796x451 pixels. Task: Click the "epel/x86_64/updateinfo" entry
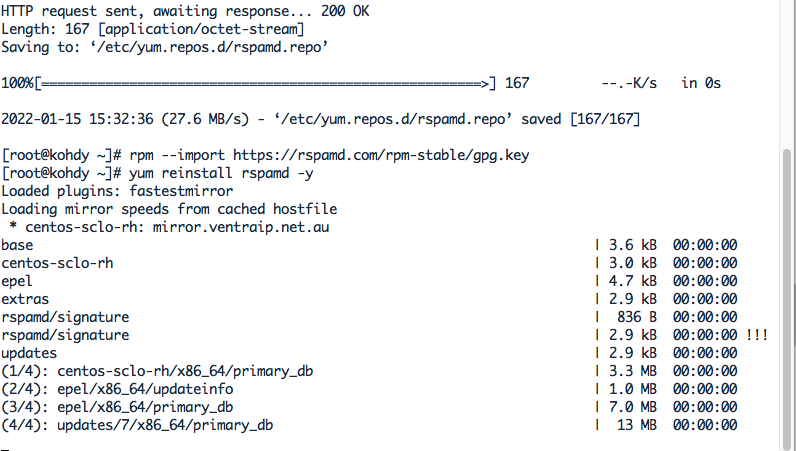(x=145, y=389)
